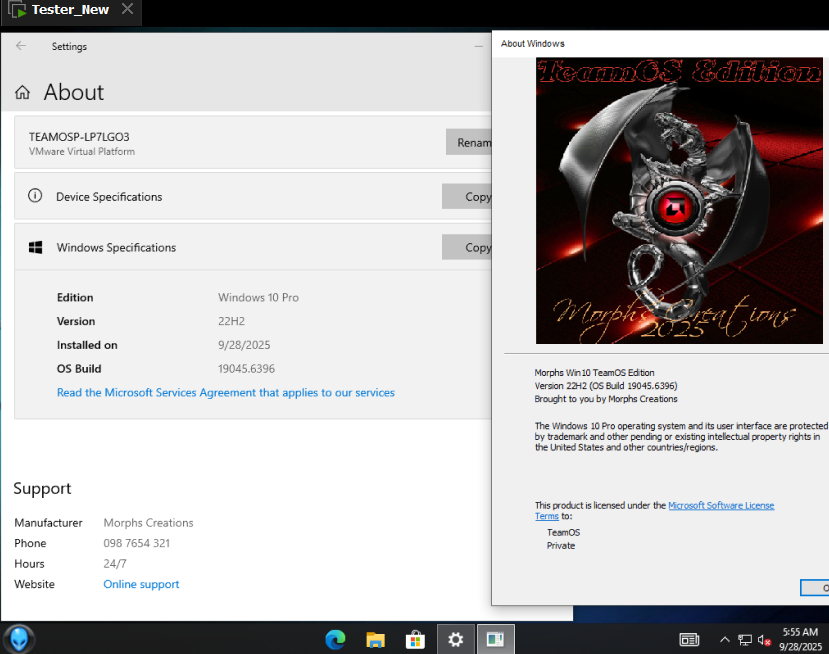Launch Microsoft Store from the taskbar
Image resolution: width=829 pixels, height=654 pixels.
tap(415, 639)
